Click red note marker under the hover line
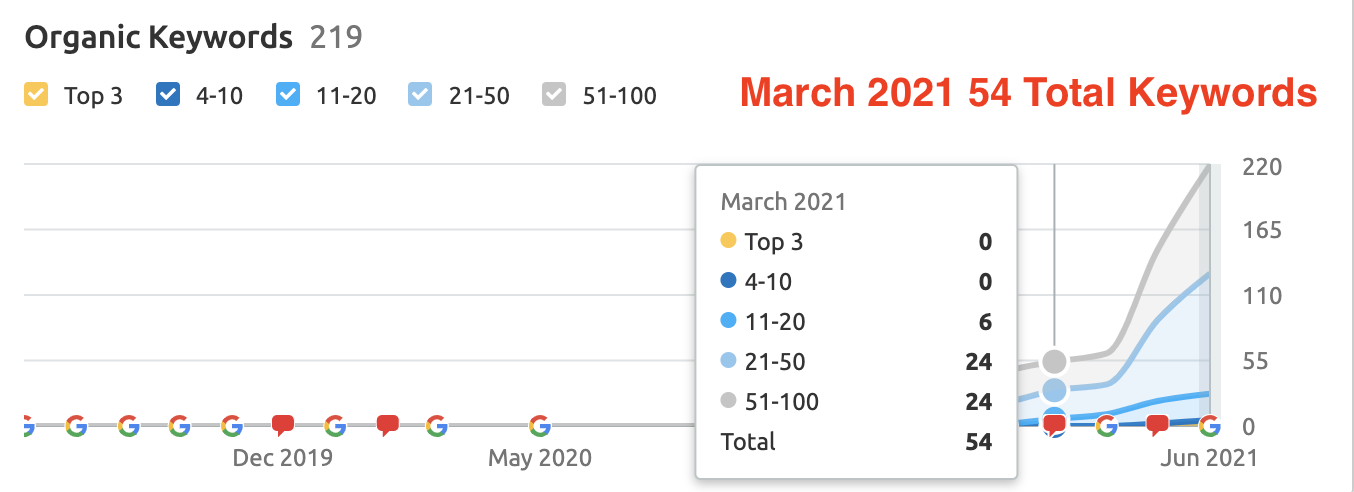1354x492 pixels. pos(1054,426)
